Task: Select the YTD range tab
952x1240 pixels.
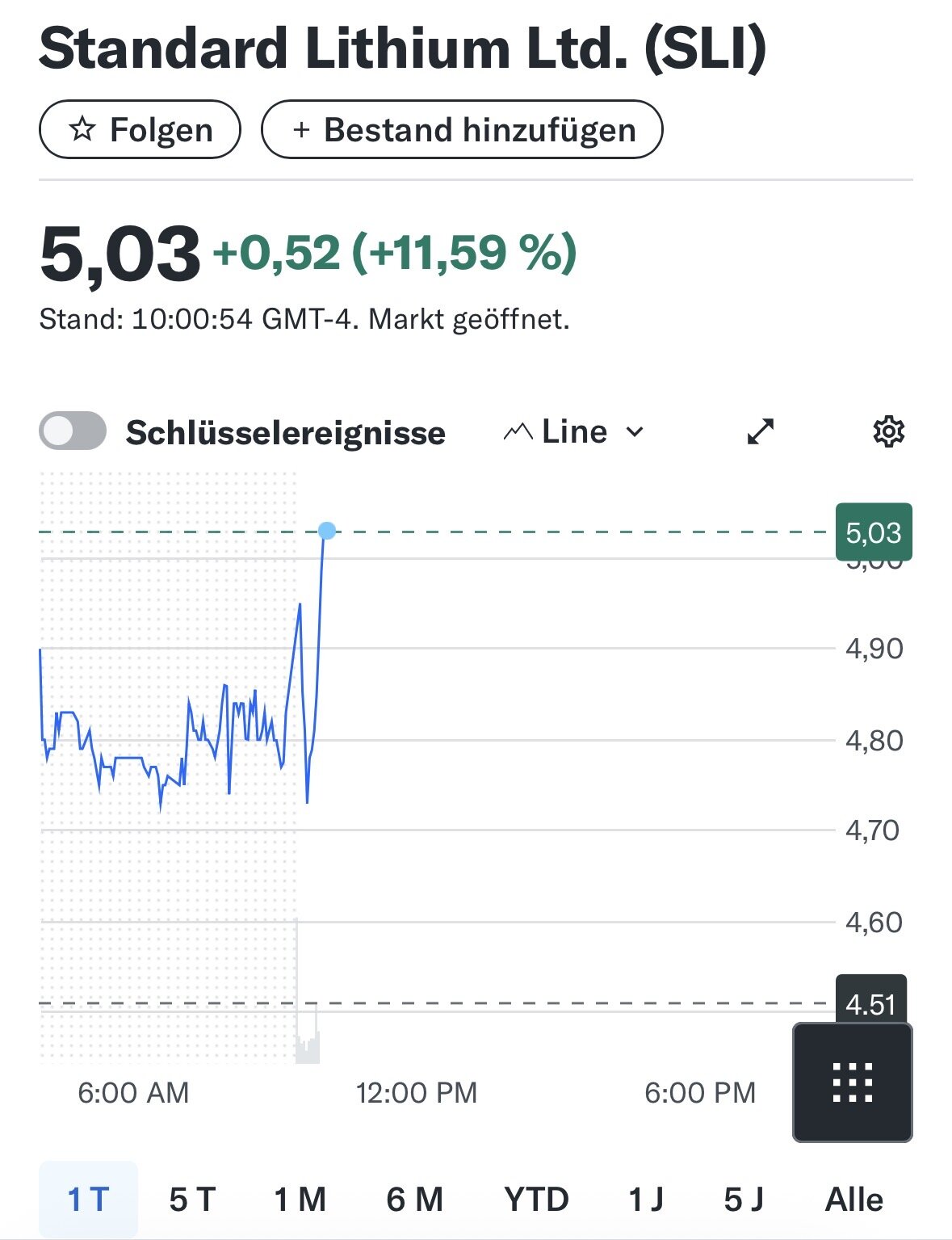Action: (536, 1200)
